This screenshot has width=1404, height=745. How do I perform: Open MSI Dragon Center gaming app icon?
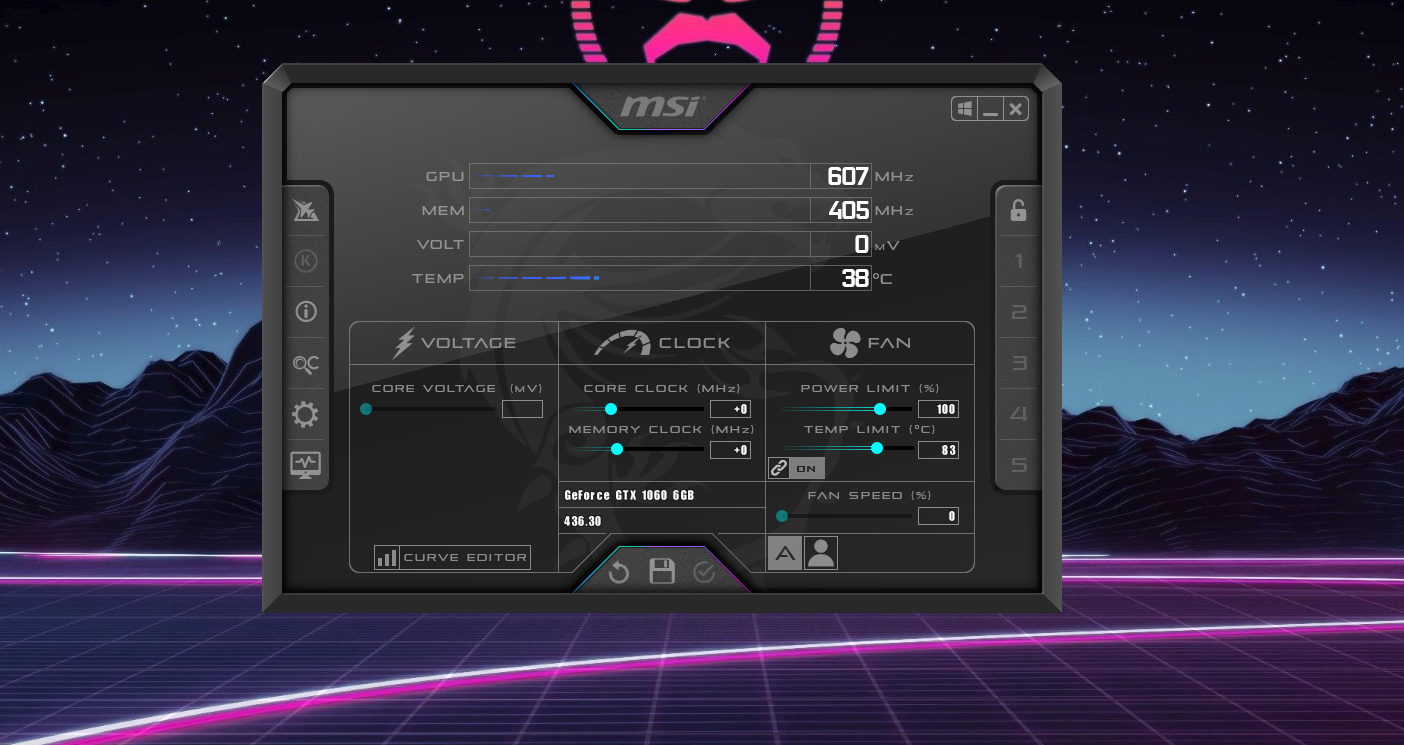(306, 211)
